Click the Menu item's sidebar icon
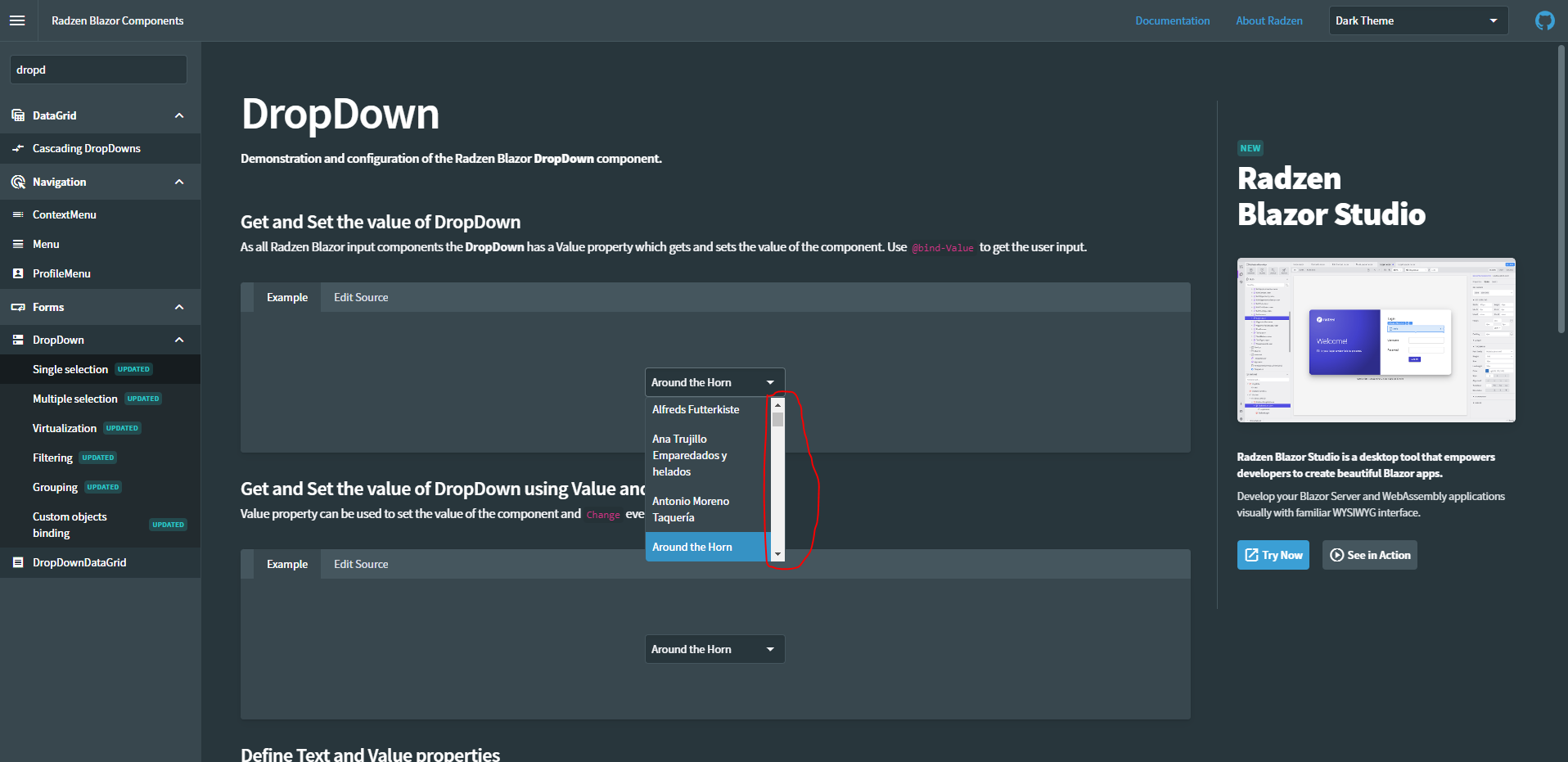The width and height of the screenshot is (1568, 762). point(18,244)
